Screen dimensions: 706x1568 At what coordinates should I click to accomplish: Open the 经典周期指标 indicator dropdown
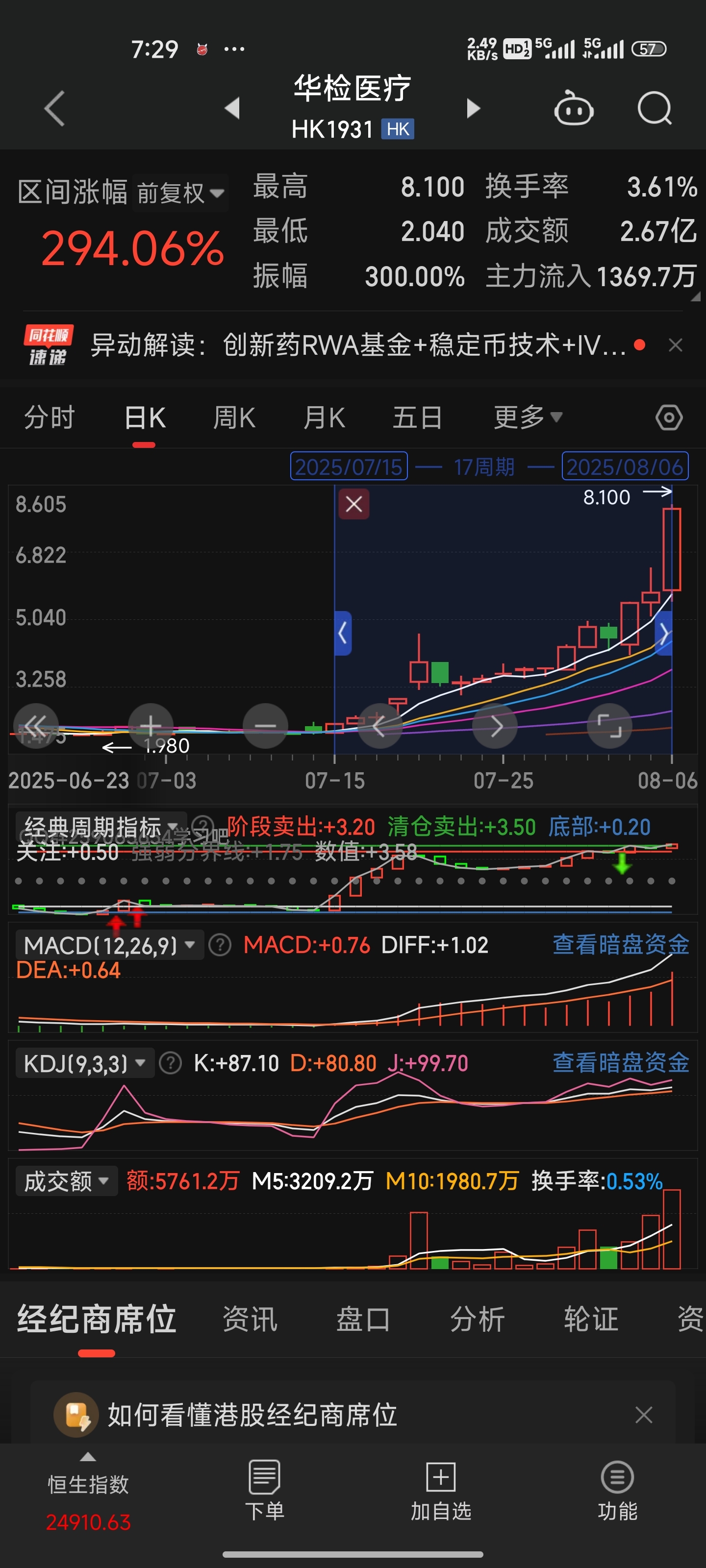[x=101, y=827]
